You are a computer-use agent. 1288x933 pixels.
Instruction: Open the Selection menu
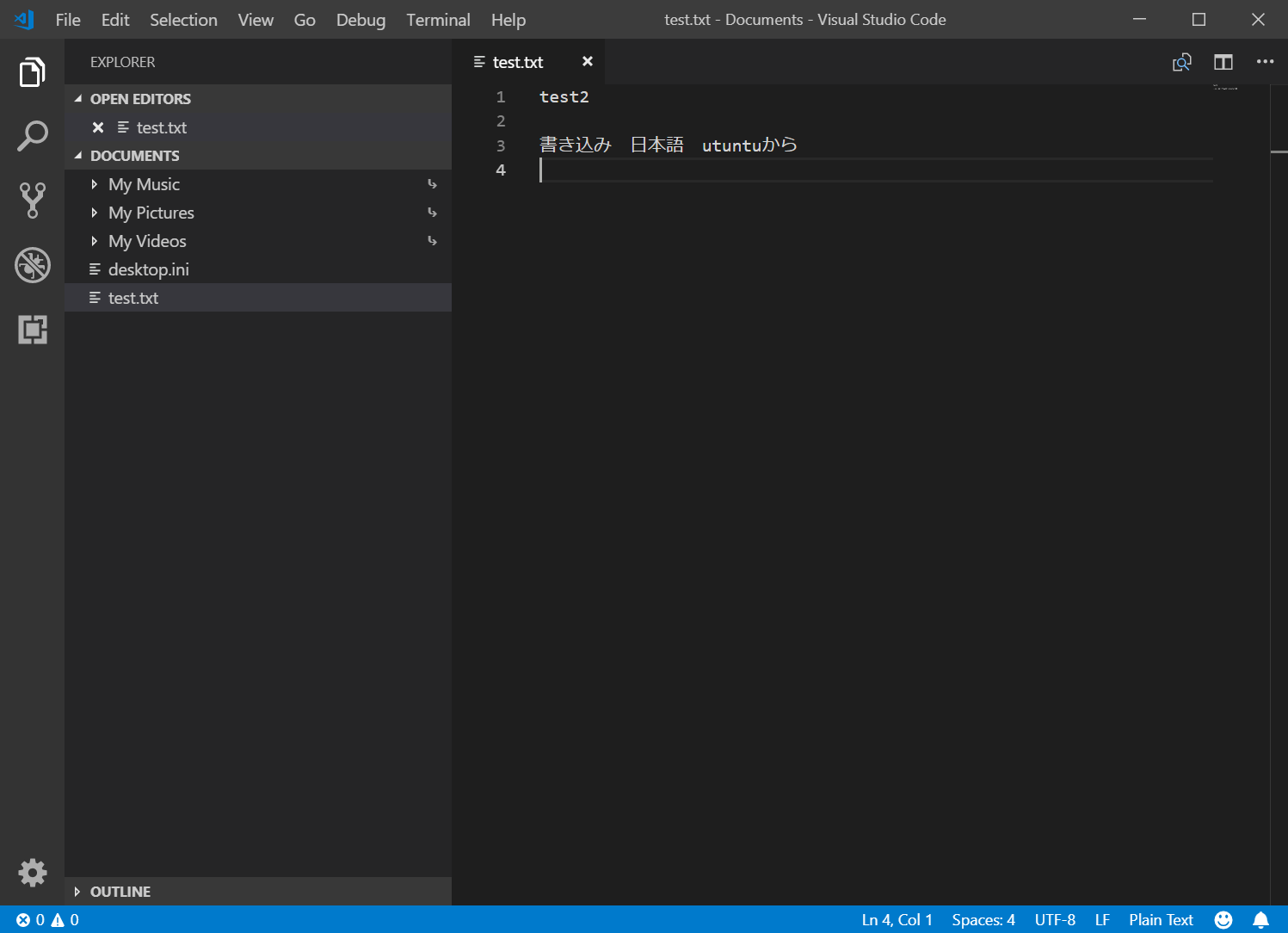click(183, 20)
